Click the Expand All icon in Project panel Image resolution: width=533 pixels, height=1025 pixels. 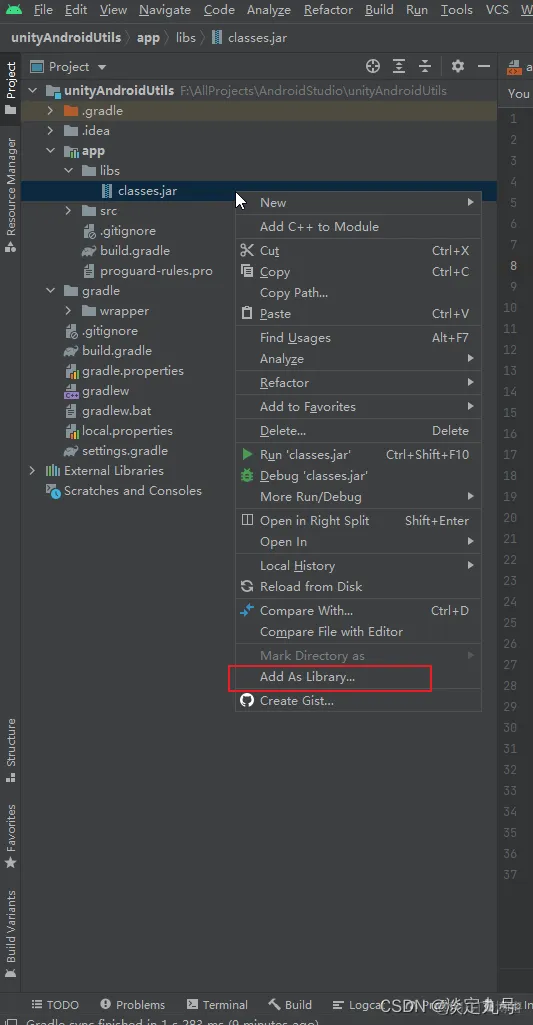click(x=399, y=66)
